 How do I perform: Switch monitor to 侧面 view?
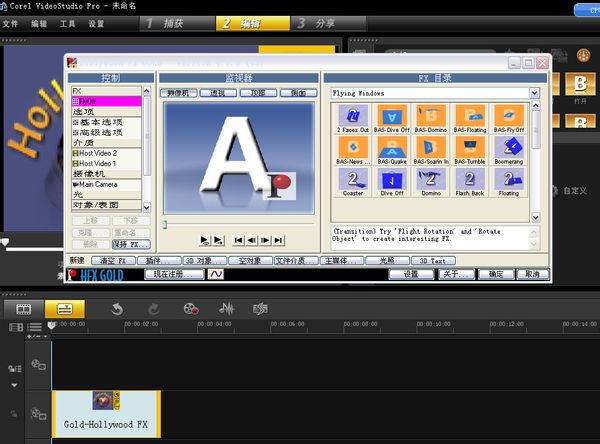(x=298, y=93)
